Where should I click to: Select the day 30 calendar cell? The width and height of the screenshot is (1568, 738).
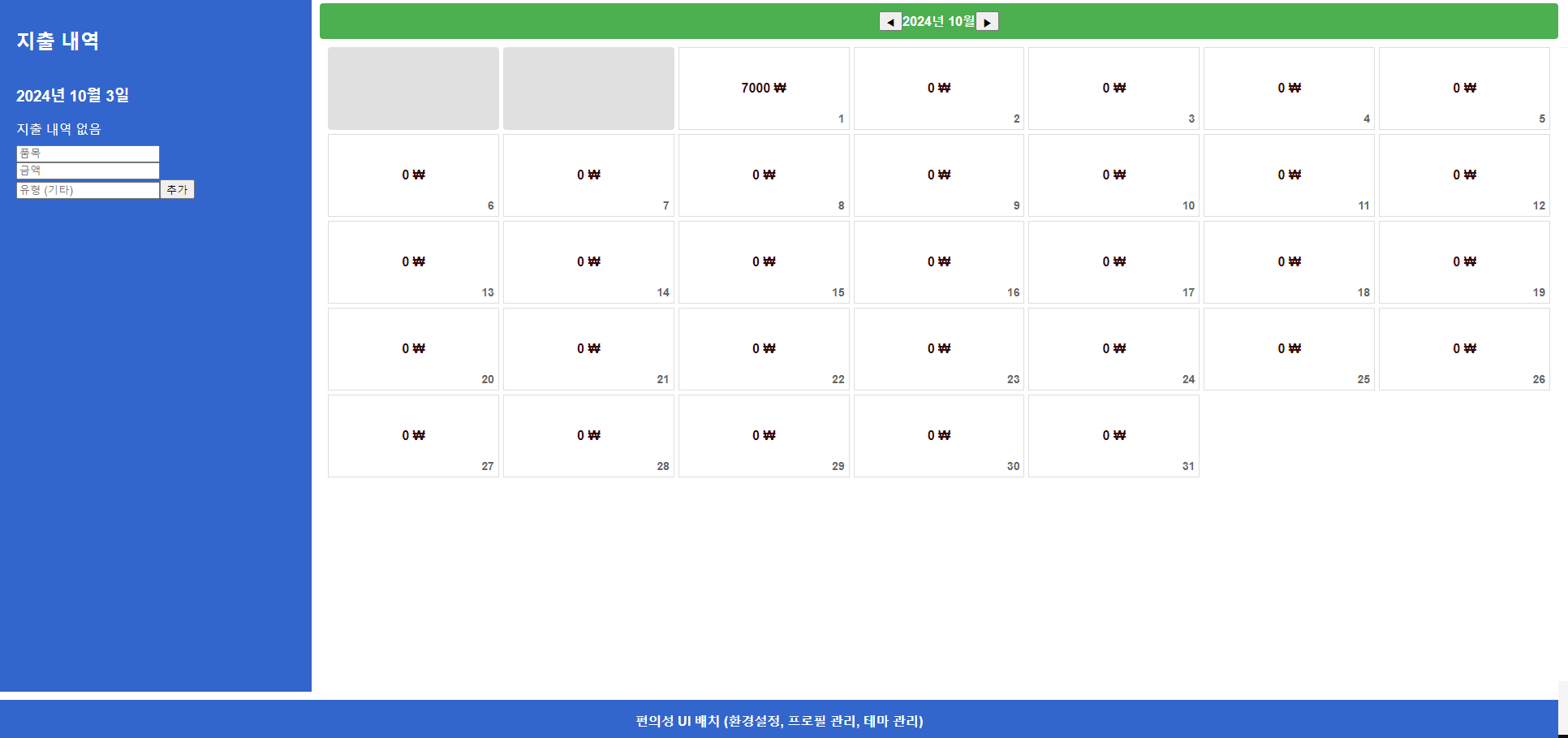pos(939,436)
